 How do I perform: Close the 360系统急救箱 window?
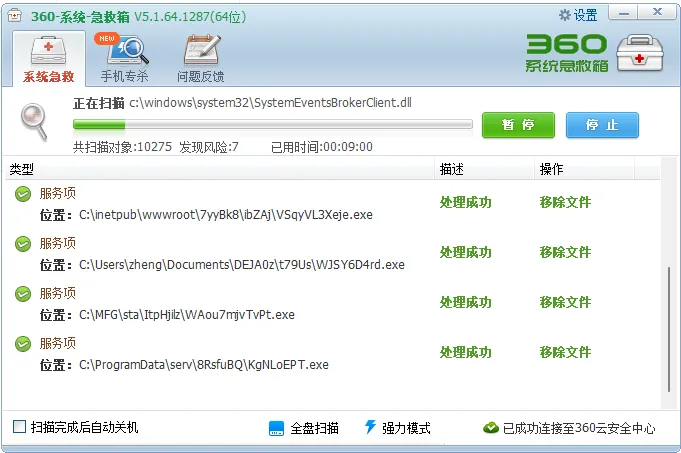(x=658, y=13)
